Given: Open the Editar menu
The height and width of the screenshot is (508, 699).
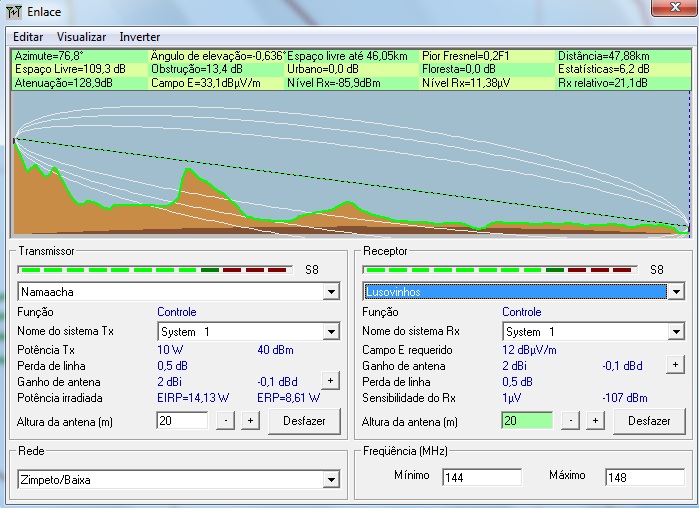Looking at the screenshot, I should point(28,37).
